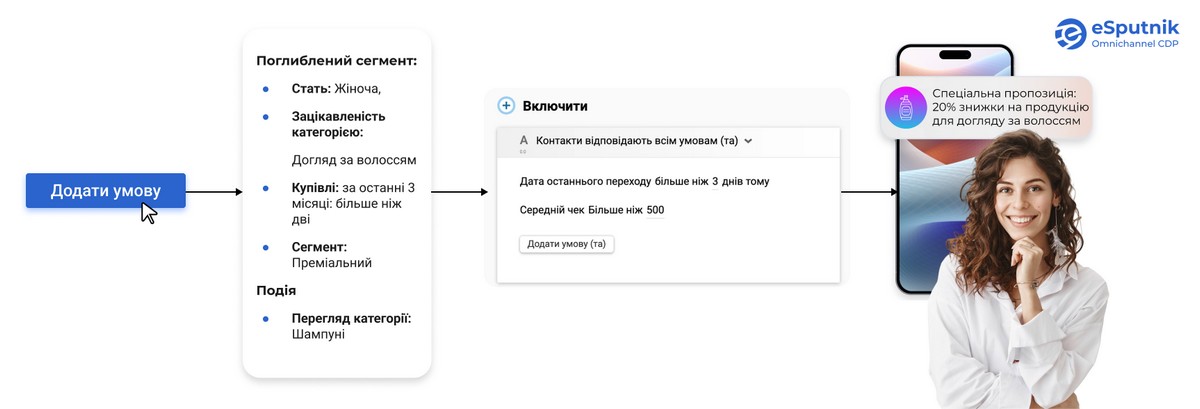Click the "Поглиблений сегмент" heading
The image size is (1200, 409).
[x=336, y=61]
